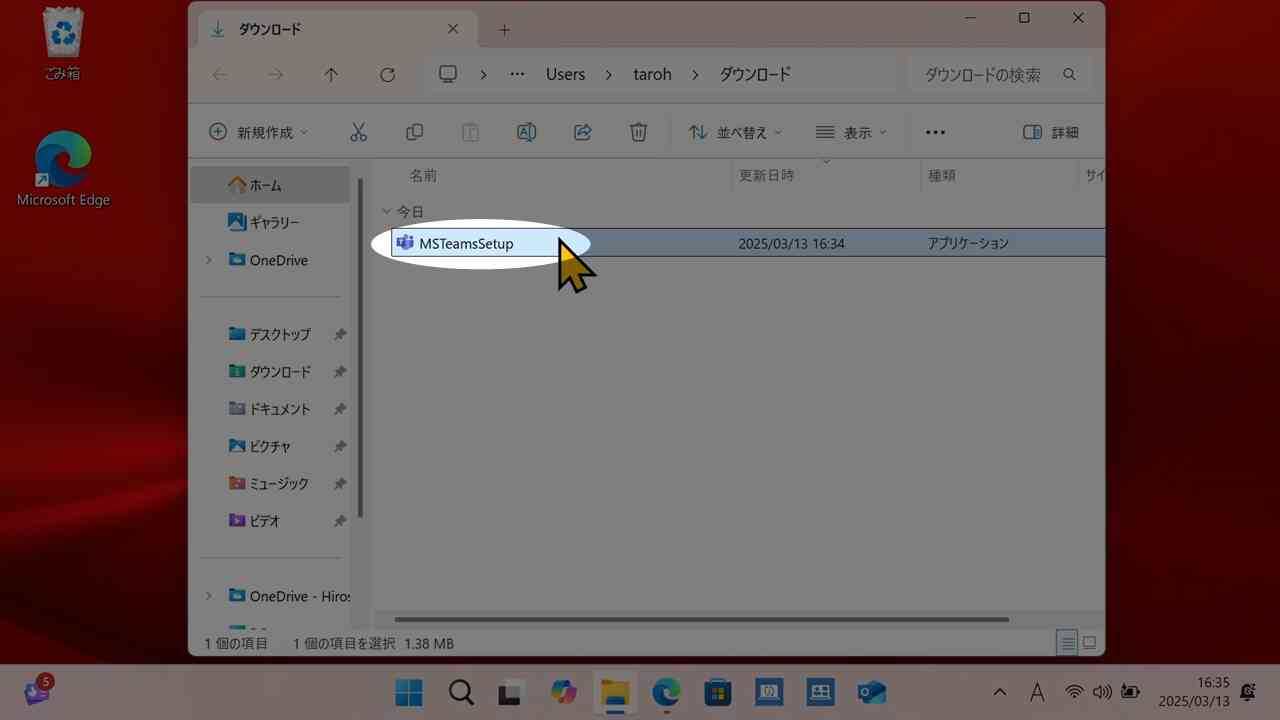Screen dimensions: 1280x720
Task: Expand the OneDrive - Hiros tree node
Action: point(208,596)
